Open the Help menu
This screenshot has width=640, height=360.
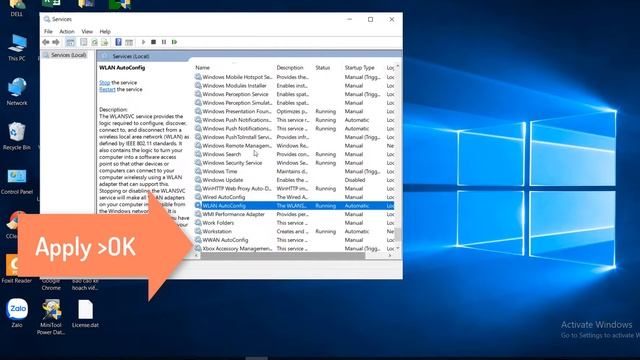[x=105, y=31]
